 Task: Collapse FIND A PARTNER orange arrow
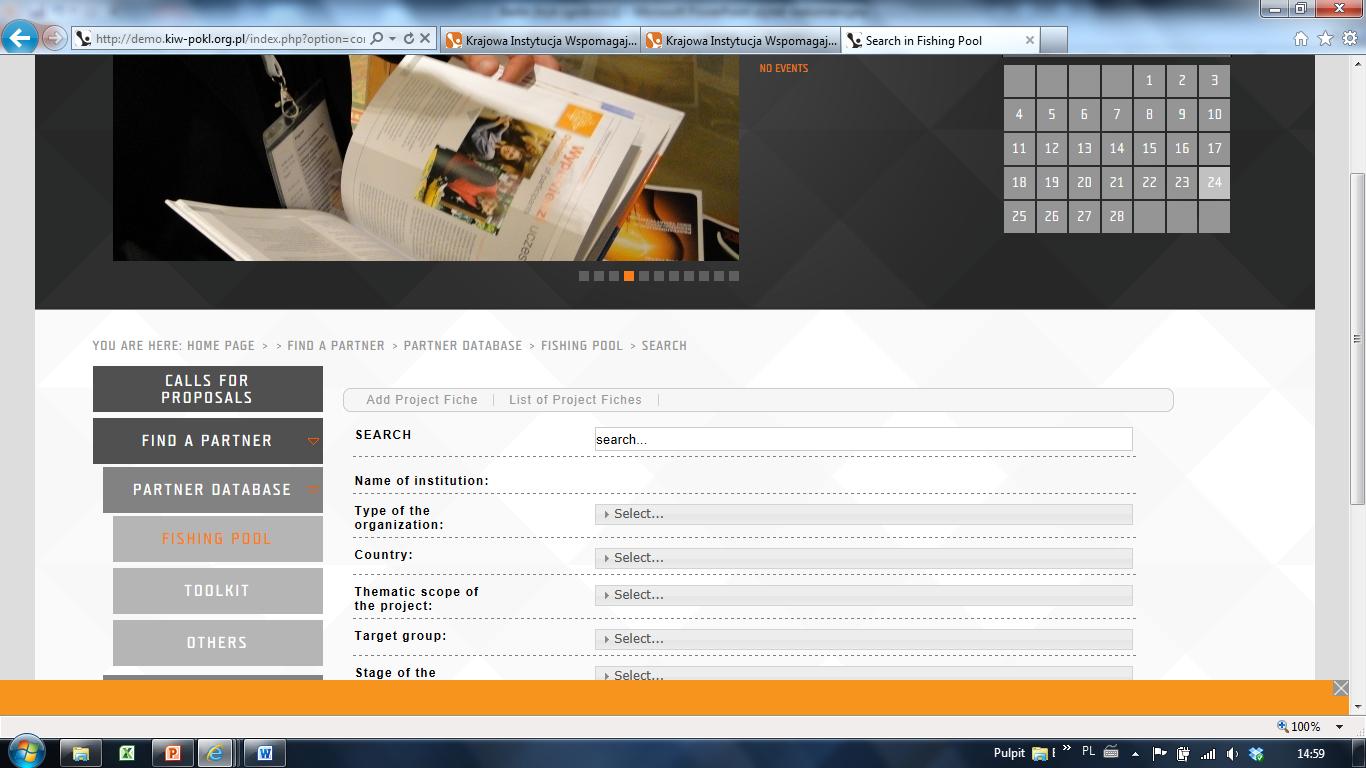pyautogui.click(x=313, y=441)
